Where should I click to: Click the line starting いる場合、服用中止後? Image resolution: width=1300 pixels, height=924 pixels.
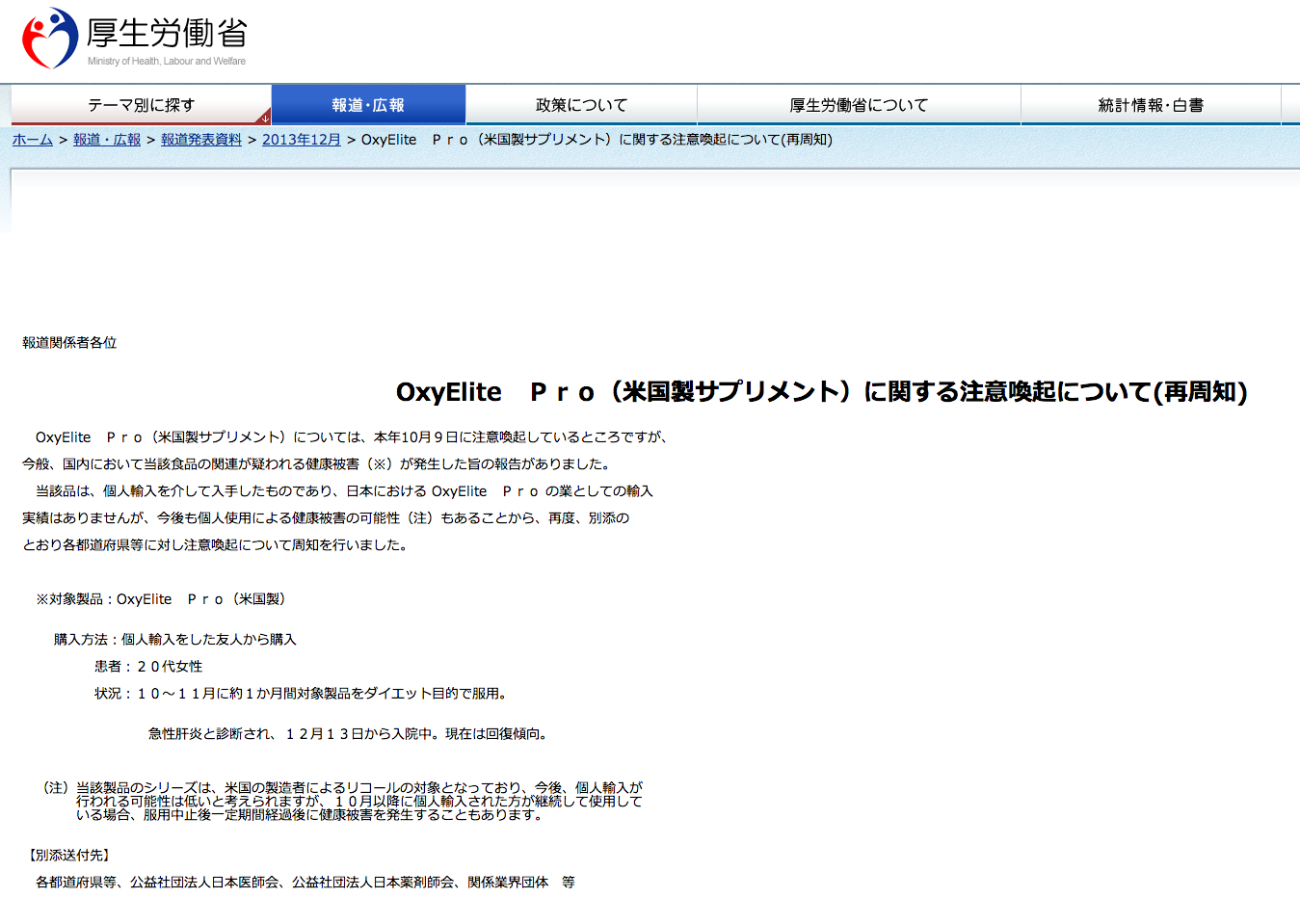click(311, 815)
